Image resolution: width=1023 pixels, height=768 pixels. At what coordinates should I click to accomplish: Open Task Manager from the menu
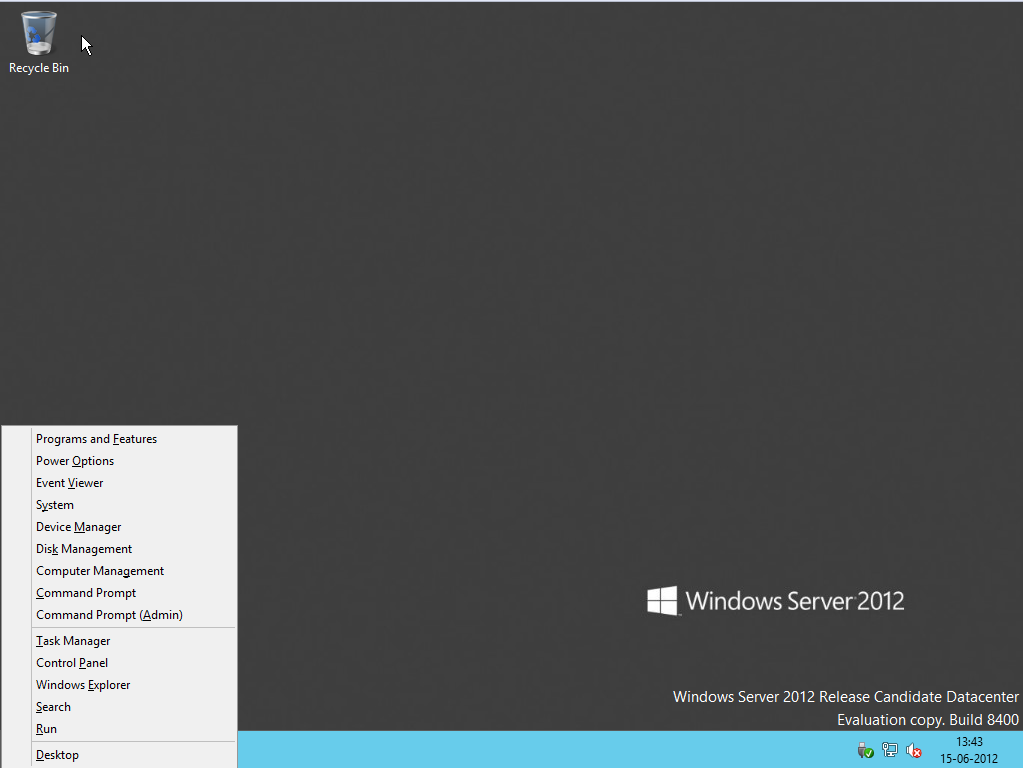coord(73,641)
